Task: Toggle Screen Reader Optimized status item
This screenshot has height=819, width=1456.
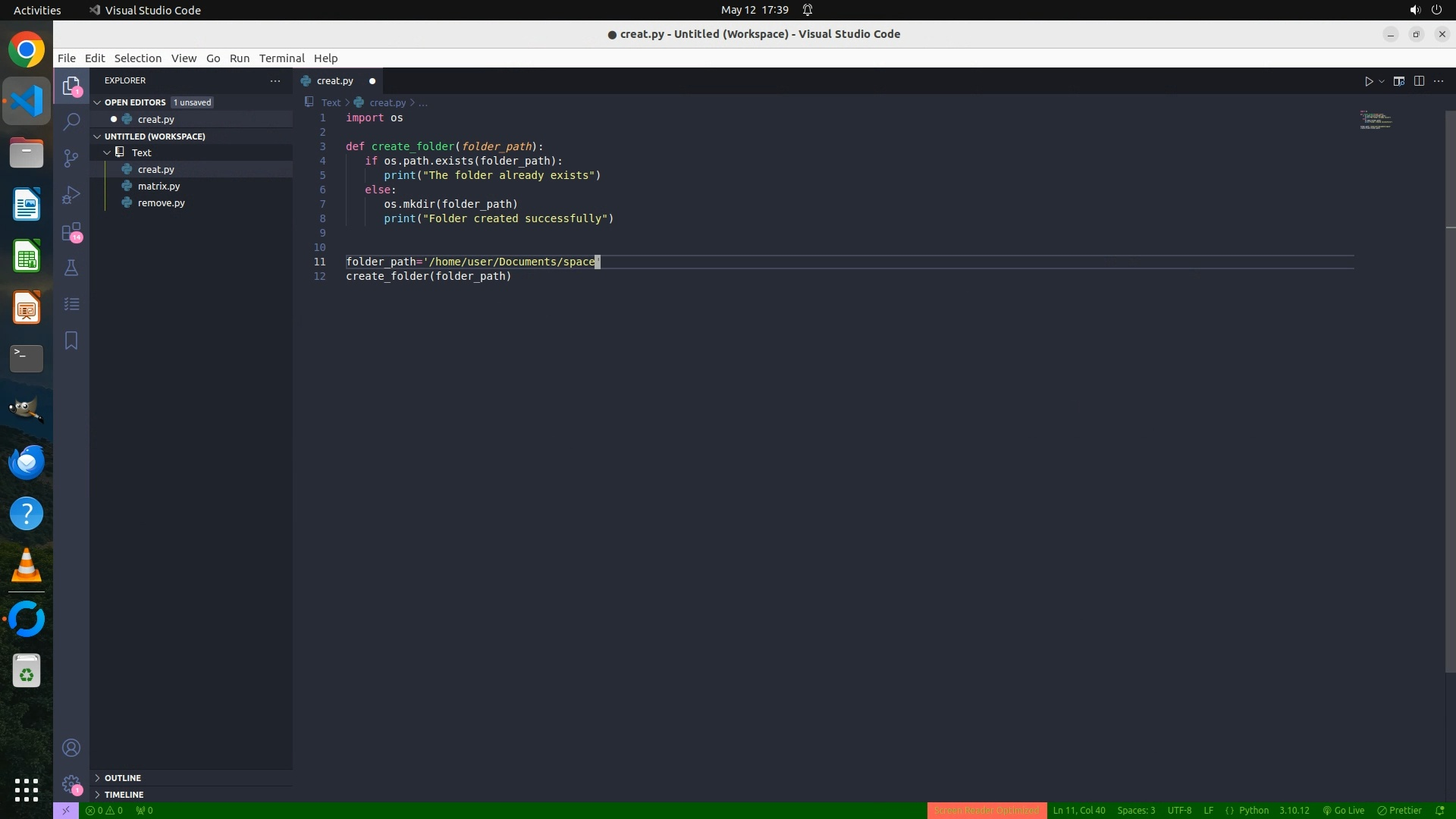Action: 986,811
